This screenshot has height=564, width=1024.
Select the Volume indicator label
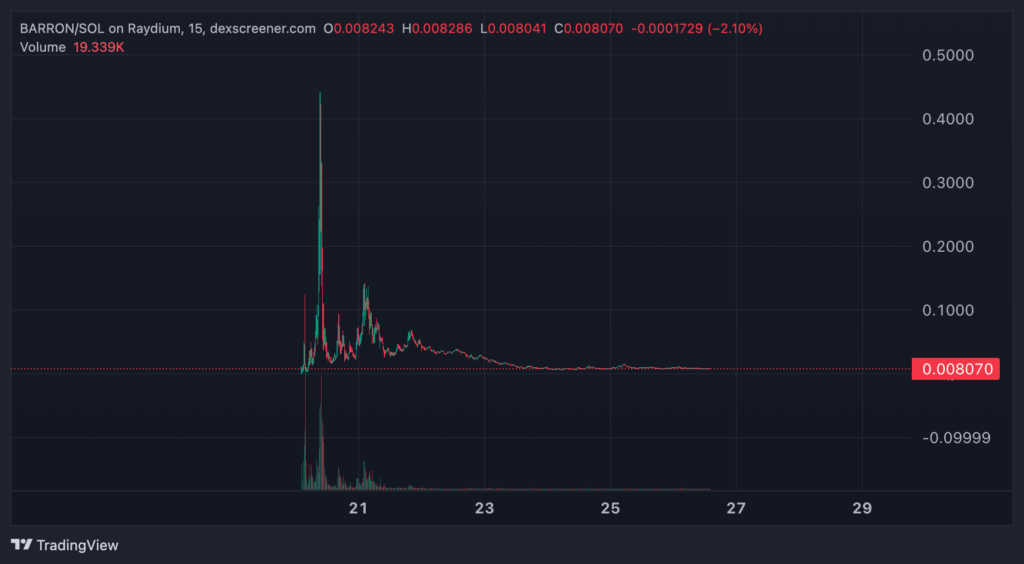click(x=42, y=46)
